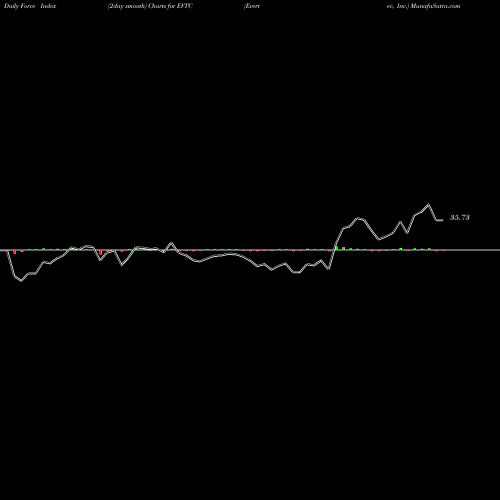Click the 'Daily Force Index' title text
Viewport: 500px width, 500px height.
30,6
